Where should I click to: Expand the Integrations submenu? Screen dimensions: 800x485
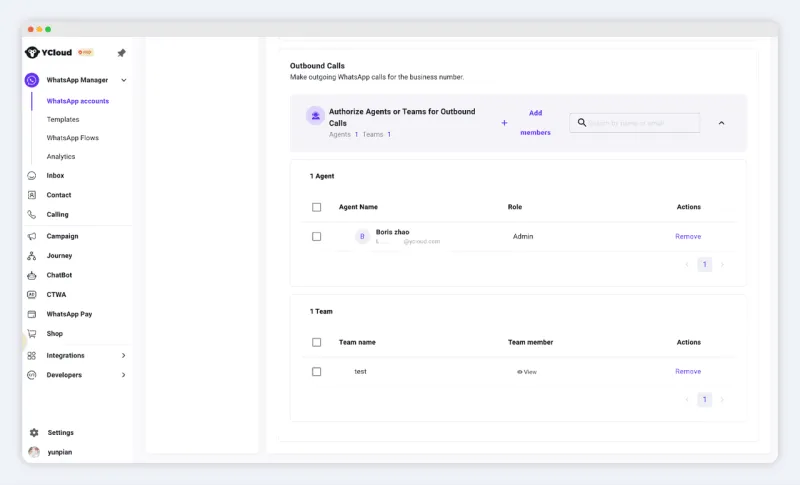pyautogui.click(x=124, y=356)
